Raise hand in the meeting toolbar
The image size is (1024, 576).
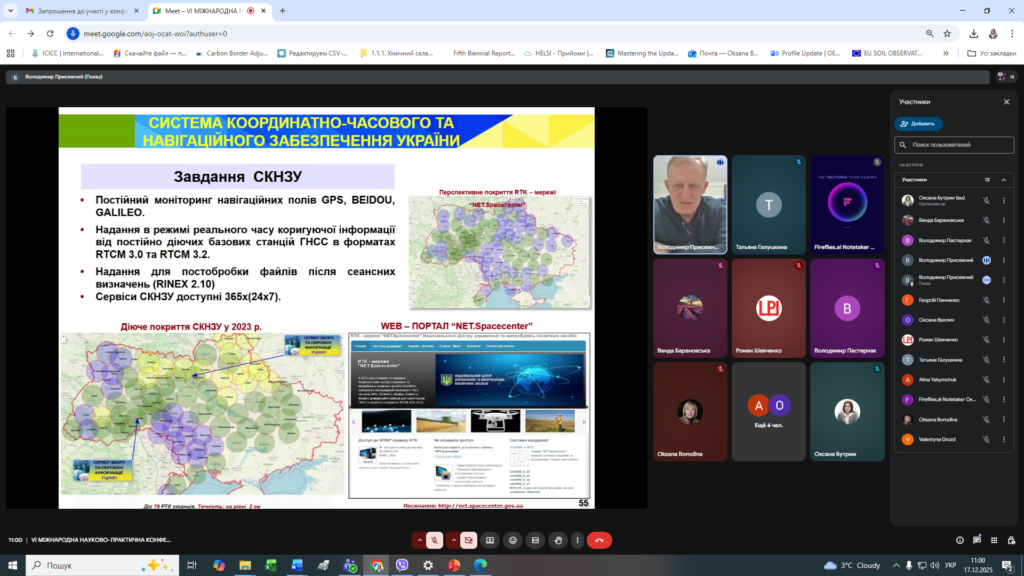[x=557, y=540]
